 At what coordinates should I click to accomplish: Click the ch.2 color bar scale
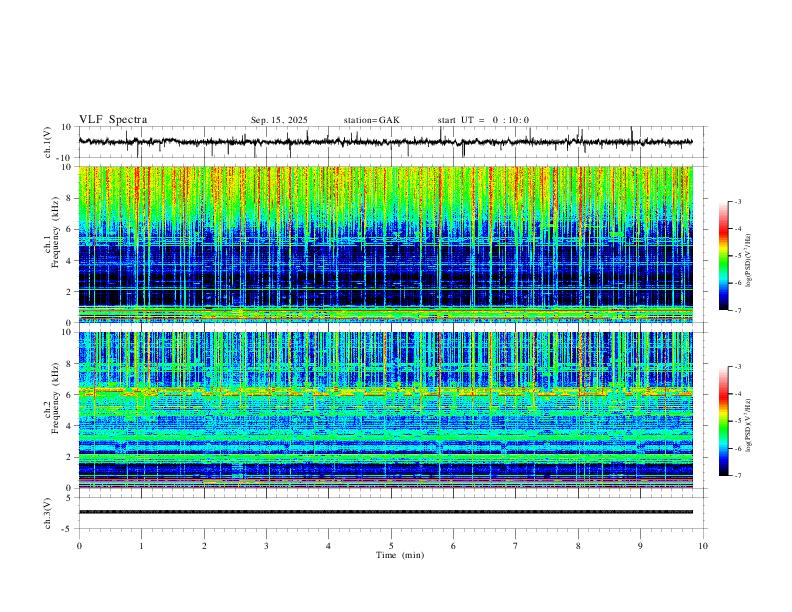point(724,421)
